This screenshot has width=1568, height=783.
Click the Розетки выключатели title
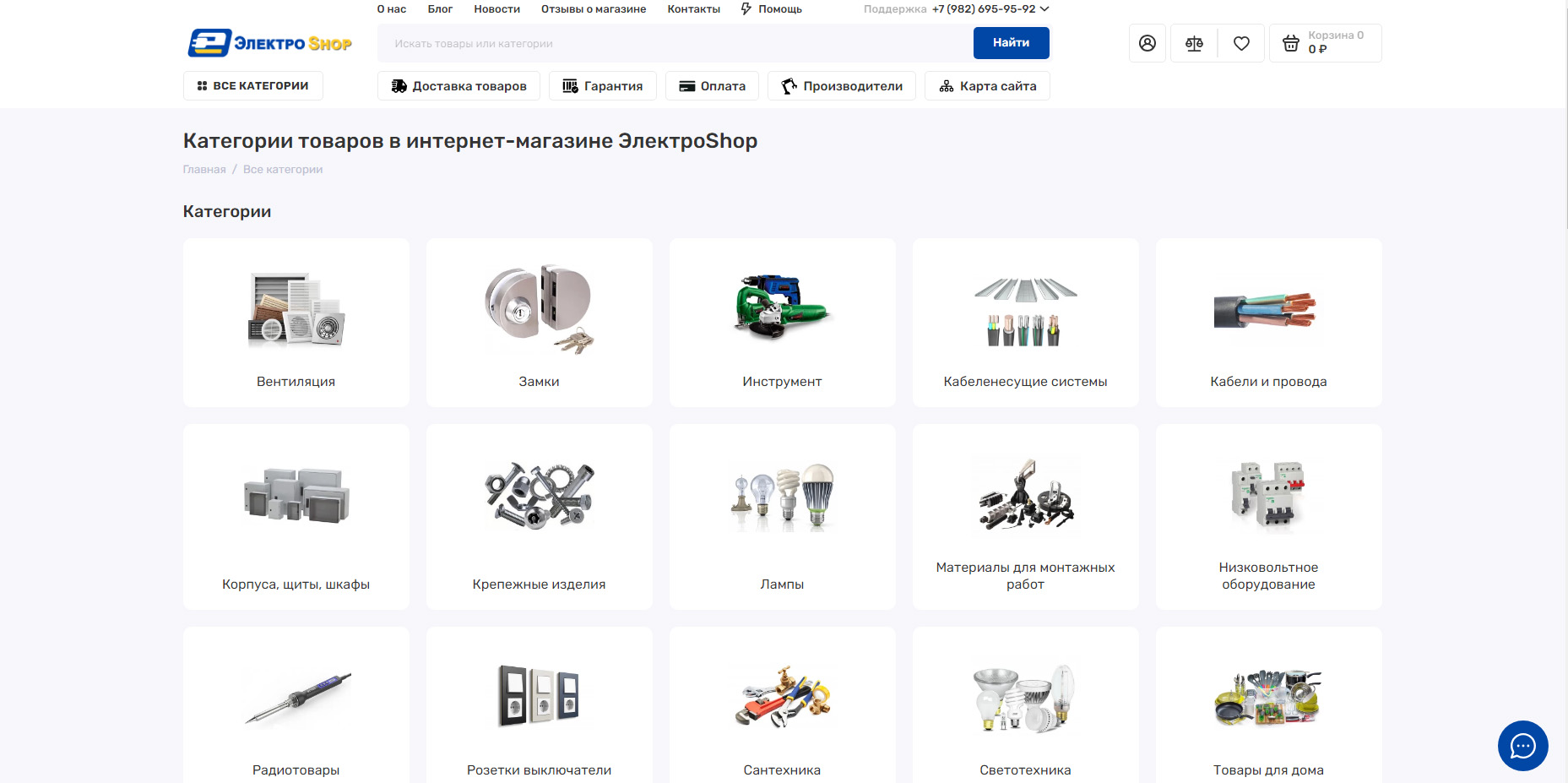[x=540, y=770]
